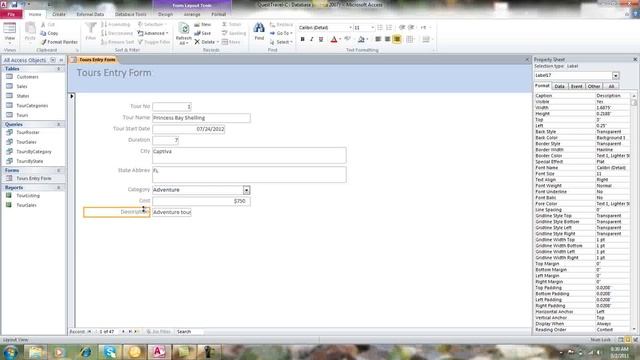This screenshot has height=360, width=640.
Task: Click the Copy icon in Clipboard group
Action: tap(49, 33)
